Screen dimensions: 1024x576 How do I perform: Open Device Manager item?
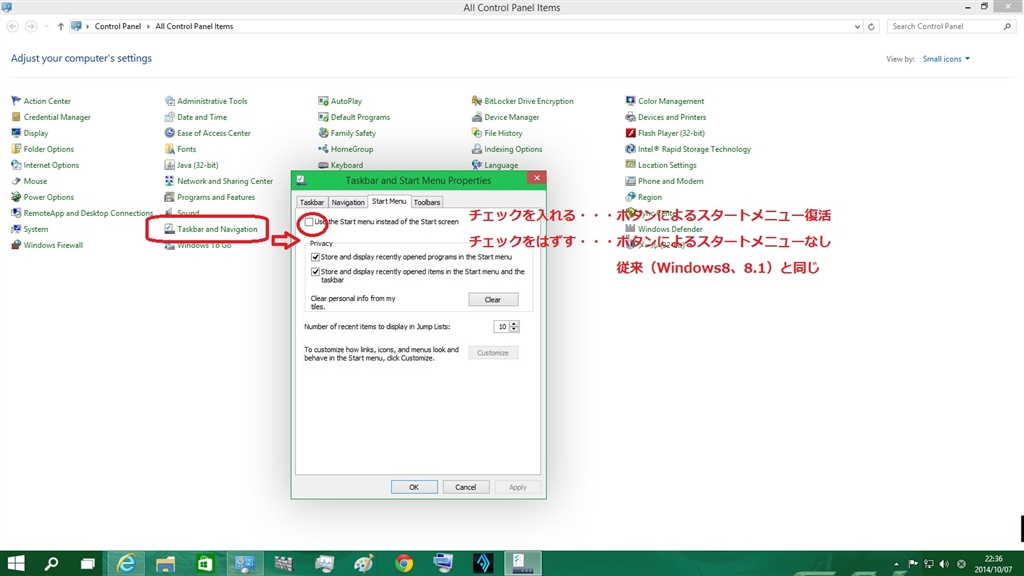(505, 117)
